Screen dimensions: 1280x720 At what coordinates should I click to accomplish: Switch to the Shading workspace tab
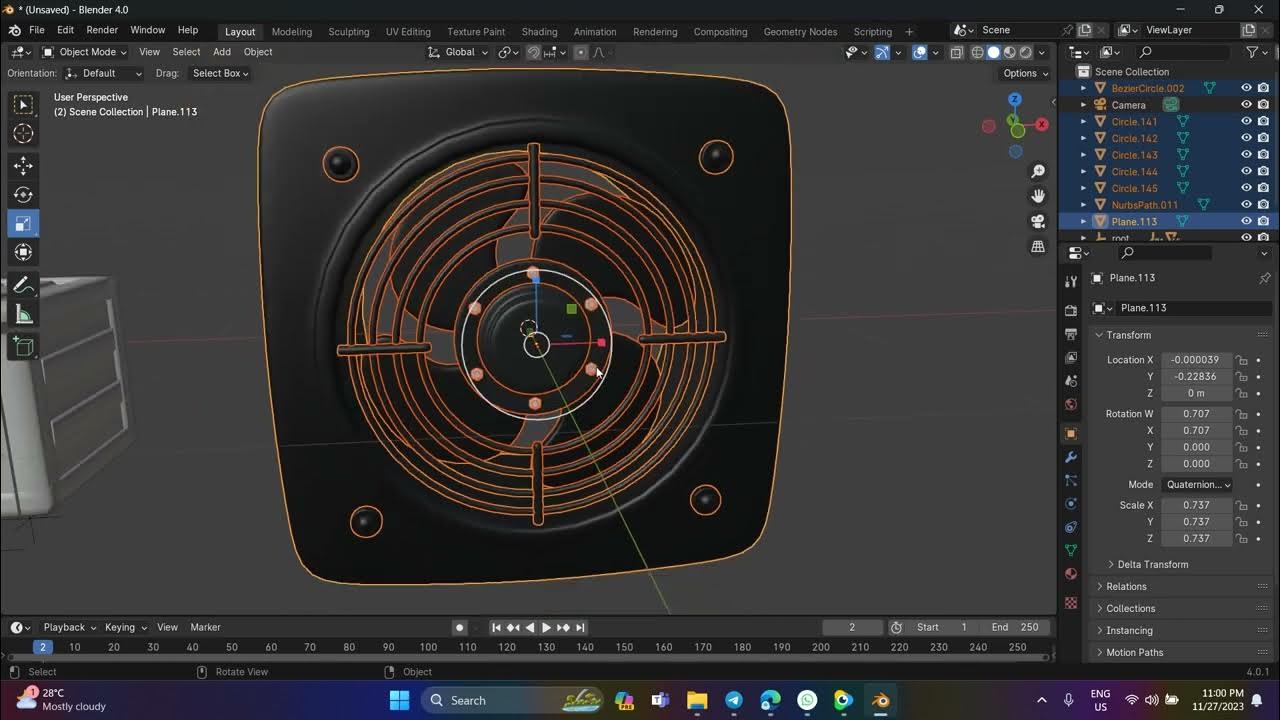pyautogui.click(x=539, y=31)
